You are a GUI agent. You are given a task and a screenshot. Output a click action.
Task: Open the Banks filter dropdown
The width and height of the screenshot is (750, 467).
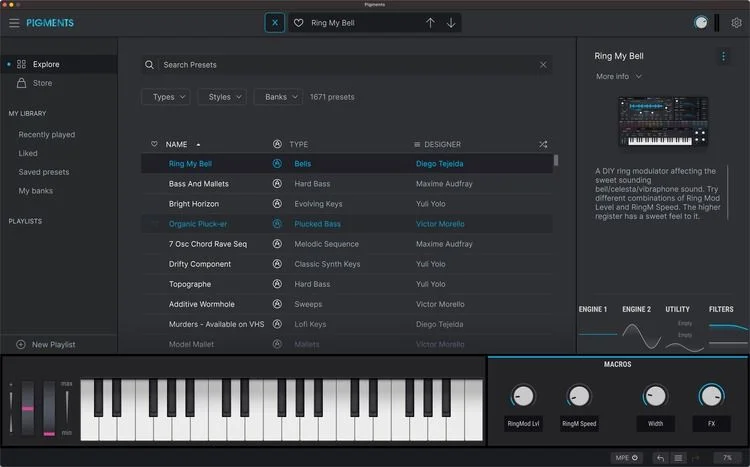pos(278,97)
